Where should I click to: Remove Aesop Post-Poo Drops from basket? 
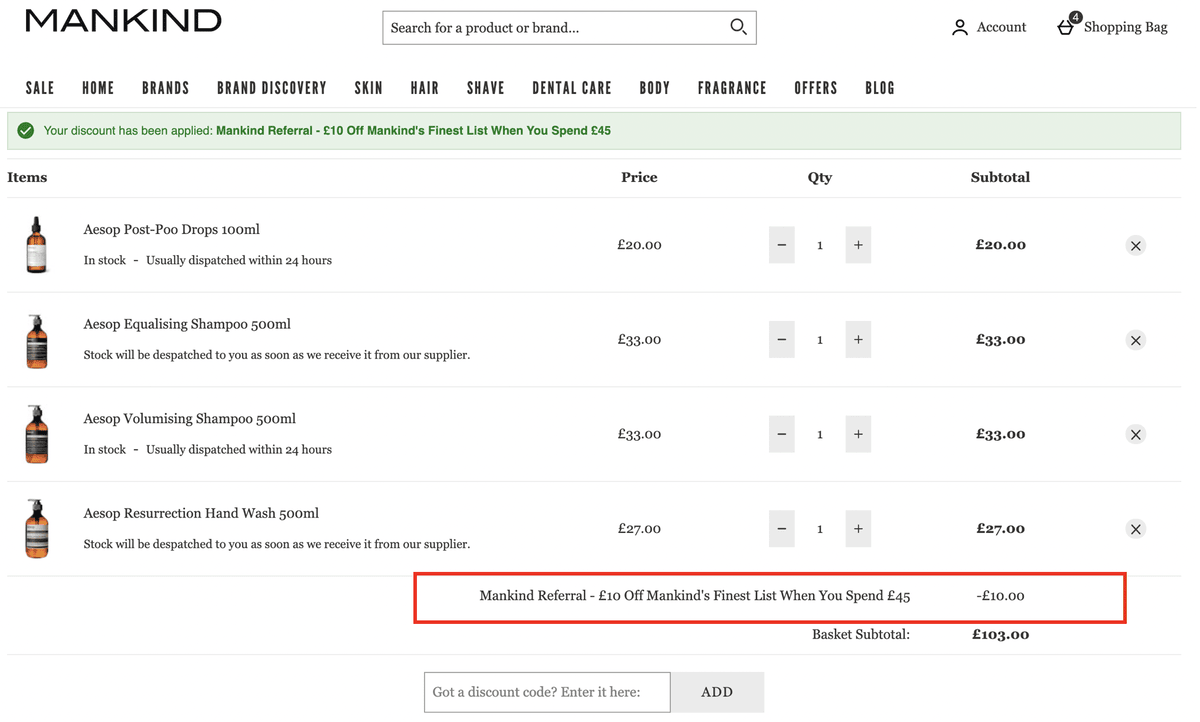click(x=1135, y=245)
